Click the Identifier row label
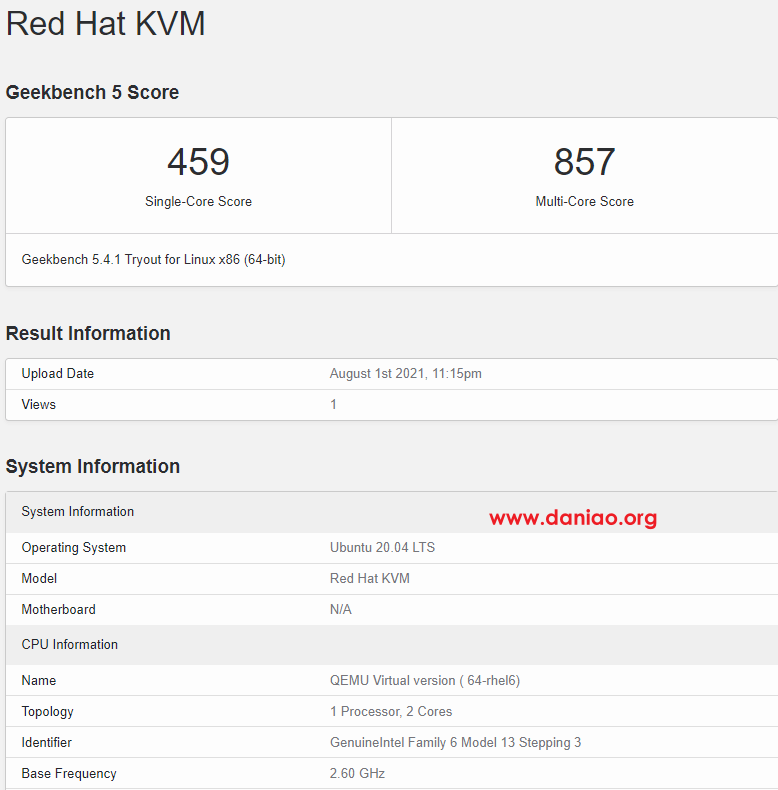 [47, 743]
